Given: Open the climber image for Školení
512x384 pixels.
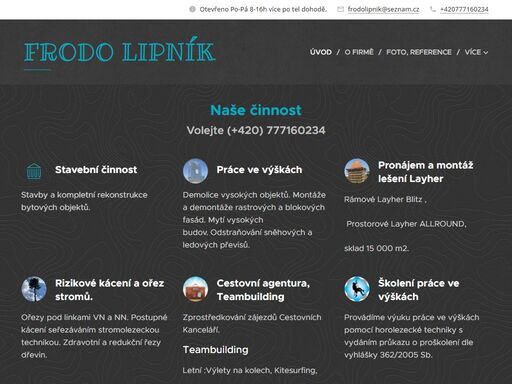Looking at the screenshot, I should (x=357, y=289).
